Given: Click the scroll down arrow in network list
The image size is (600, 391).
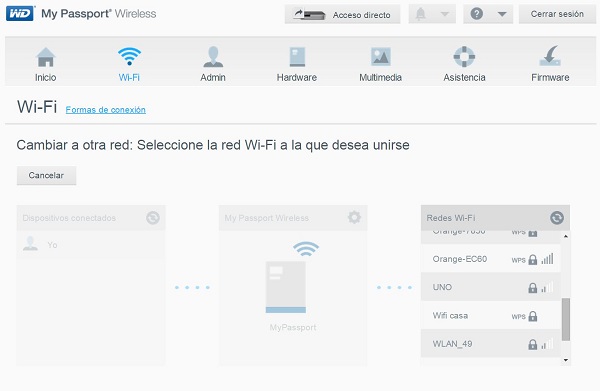Looking at the screenshot, I should click(x=566, y=360).
